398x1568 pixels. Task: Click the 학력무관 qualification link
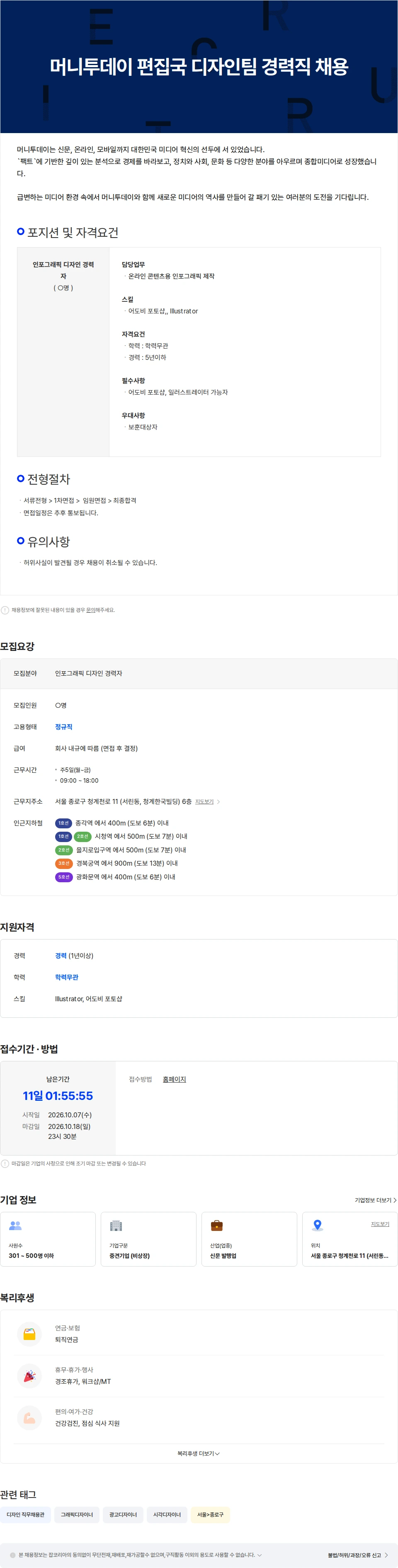[x=66, y=977]
